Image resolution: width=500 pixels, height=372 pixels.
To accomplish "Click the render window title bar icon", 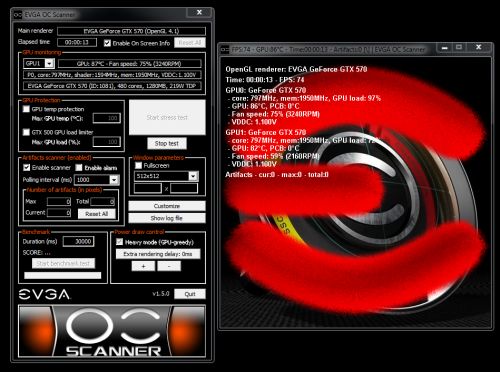I will (x=225, y=49).
